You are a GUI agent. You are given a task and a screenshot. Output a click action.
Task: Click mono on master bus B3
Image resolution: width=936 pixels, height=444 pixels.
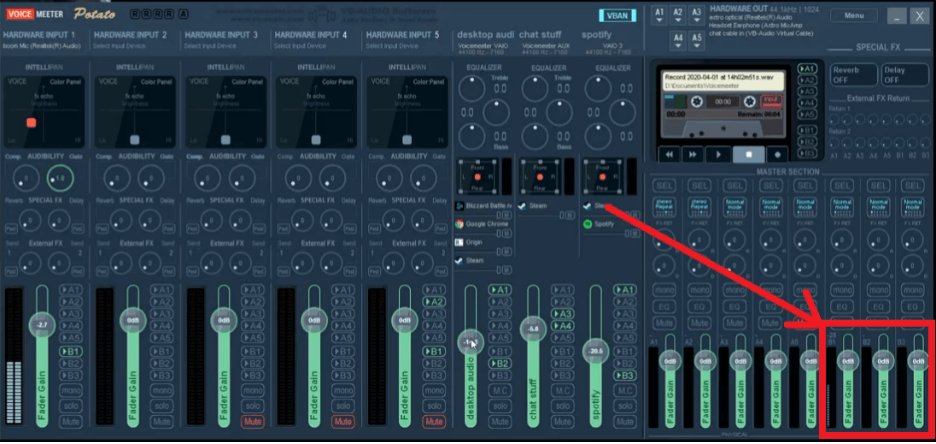pos(912,291)
